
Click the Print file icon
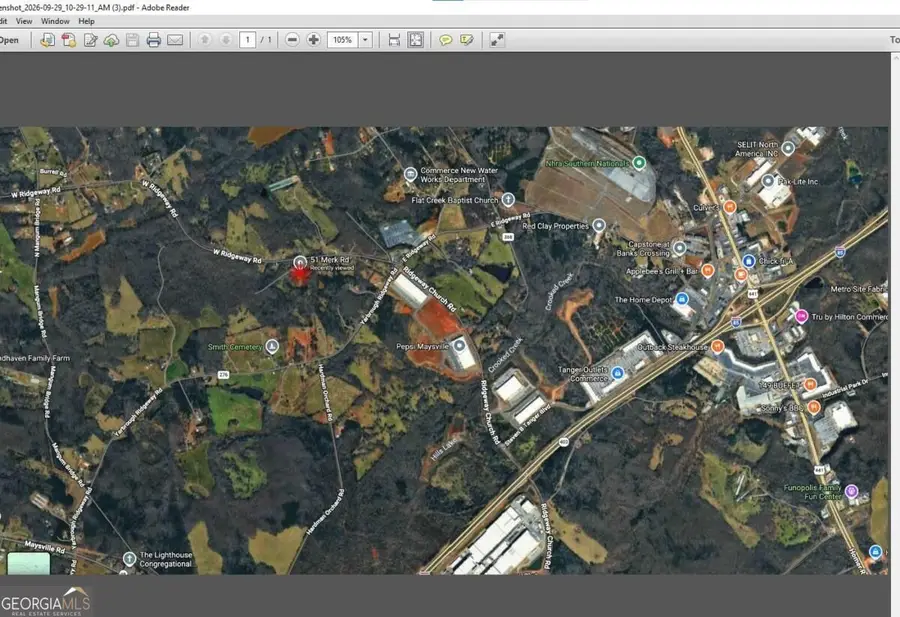(153, 40)
